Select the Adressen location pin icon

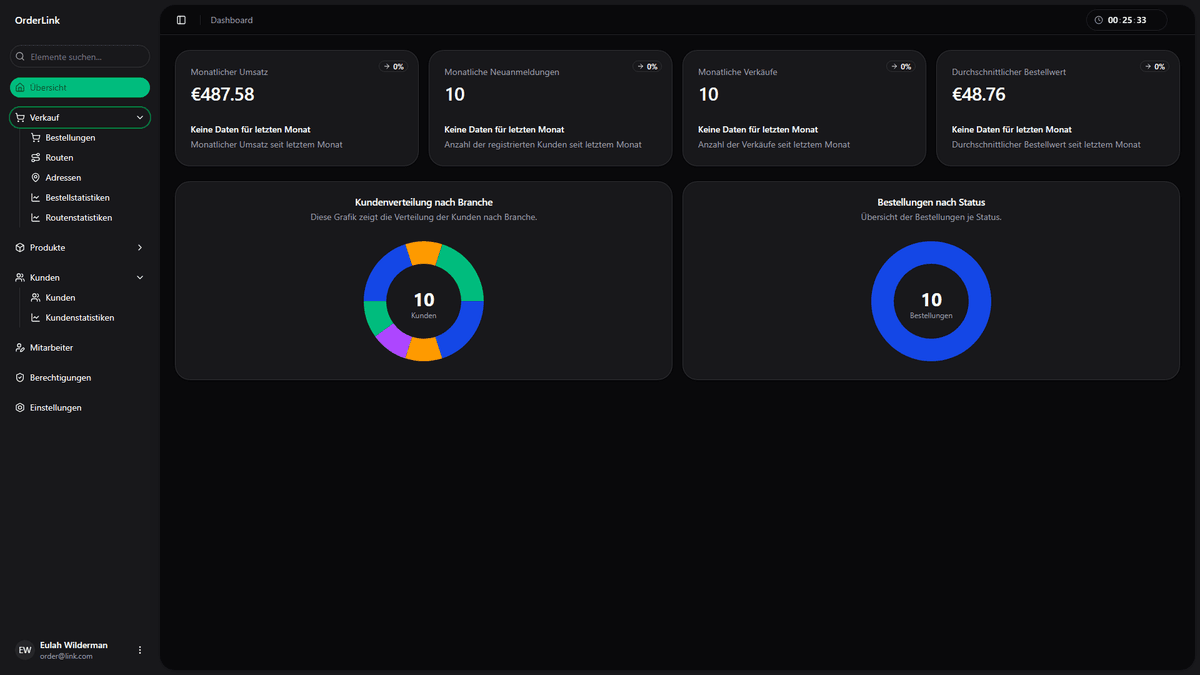35,177
